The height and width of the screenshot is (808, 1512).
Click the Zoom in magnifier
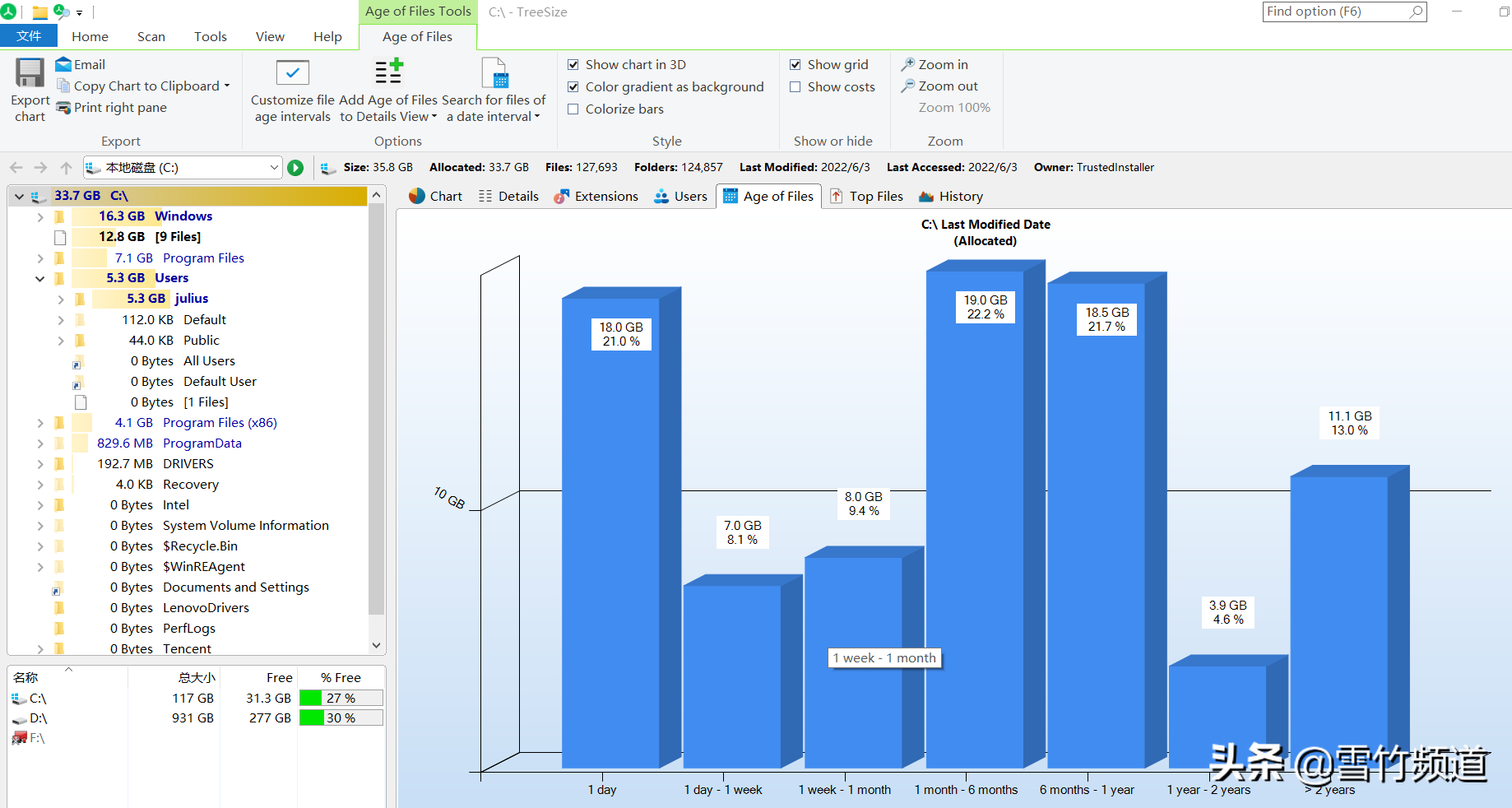(x=908, y=64)
